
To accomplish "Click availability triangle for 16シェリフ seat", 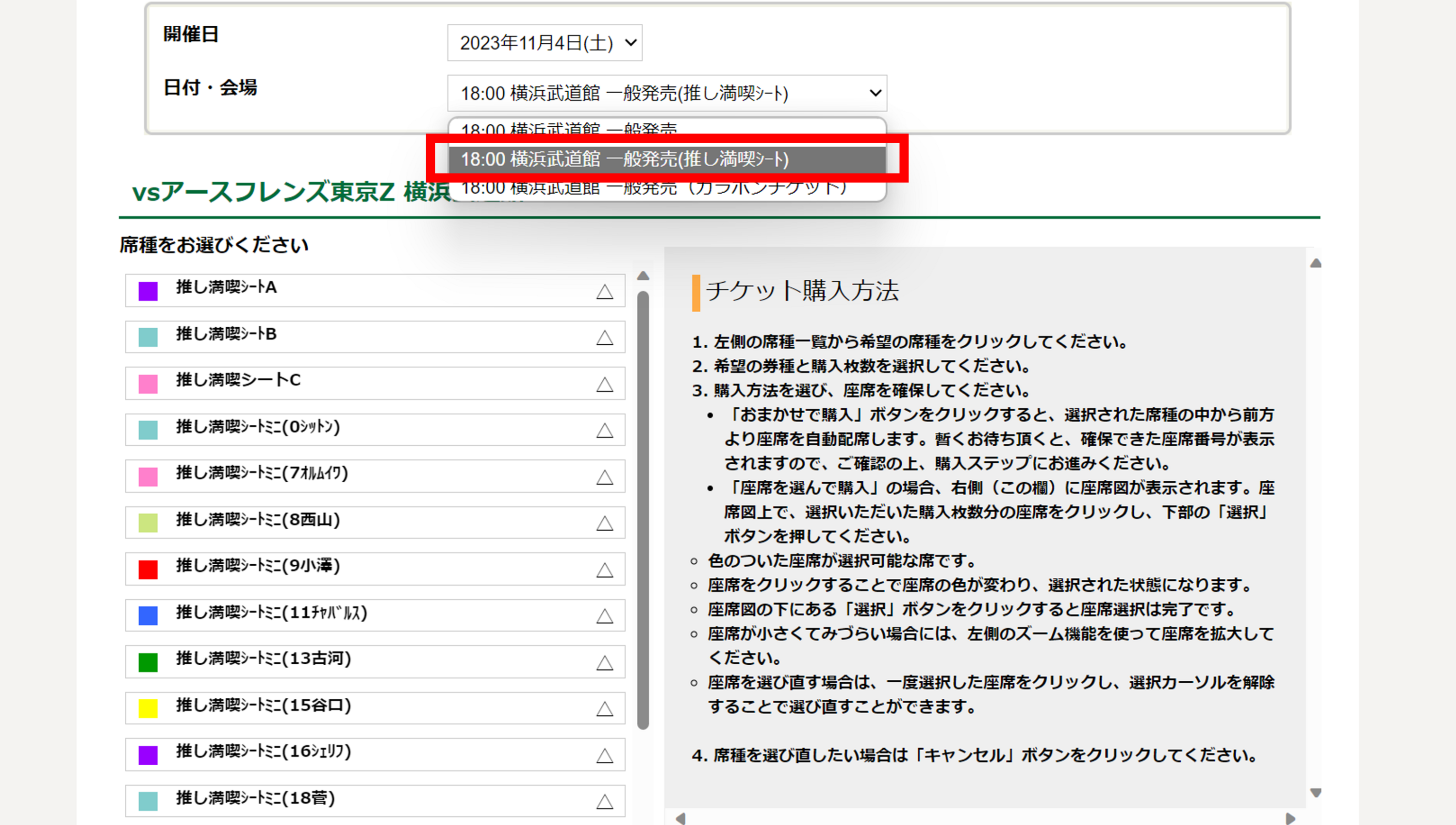I will click(x=604, y=755).
